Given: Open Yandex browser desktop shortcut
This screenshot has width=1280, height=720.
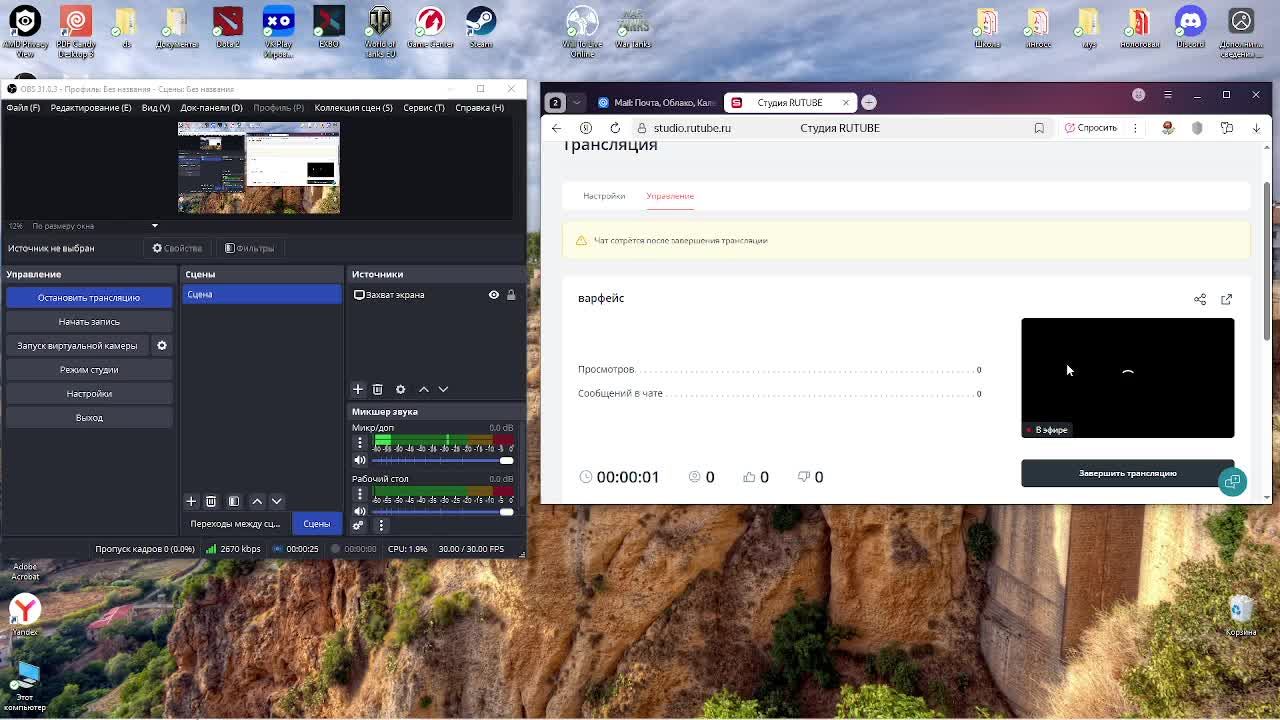Looking at the screenshot, I should [25, 614].
